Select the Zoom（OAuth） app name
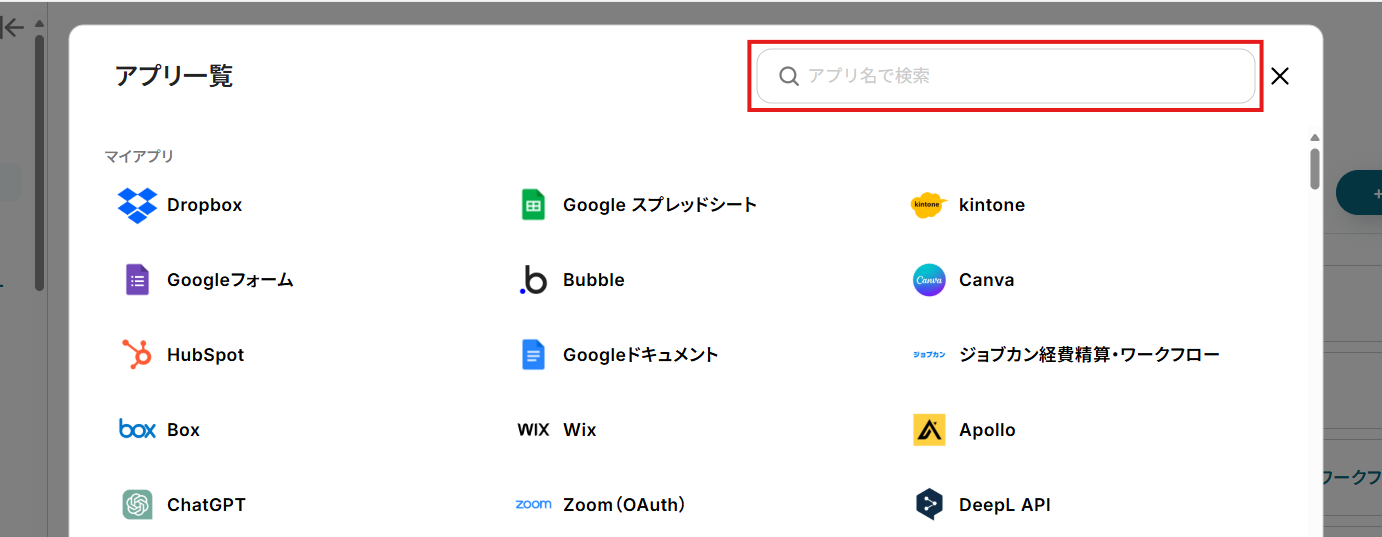The width and height of the screenshot is (1382, 537). coord(625,505)
